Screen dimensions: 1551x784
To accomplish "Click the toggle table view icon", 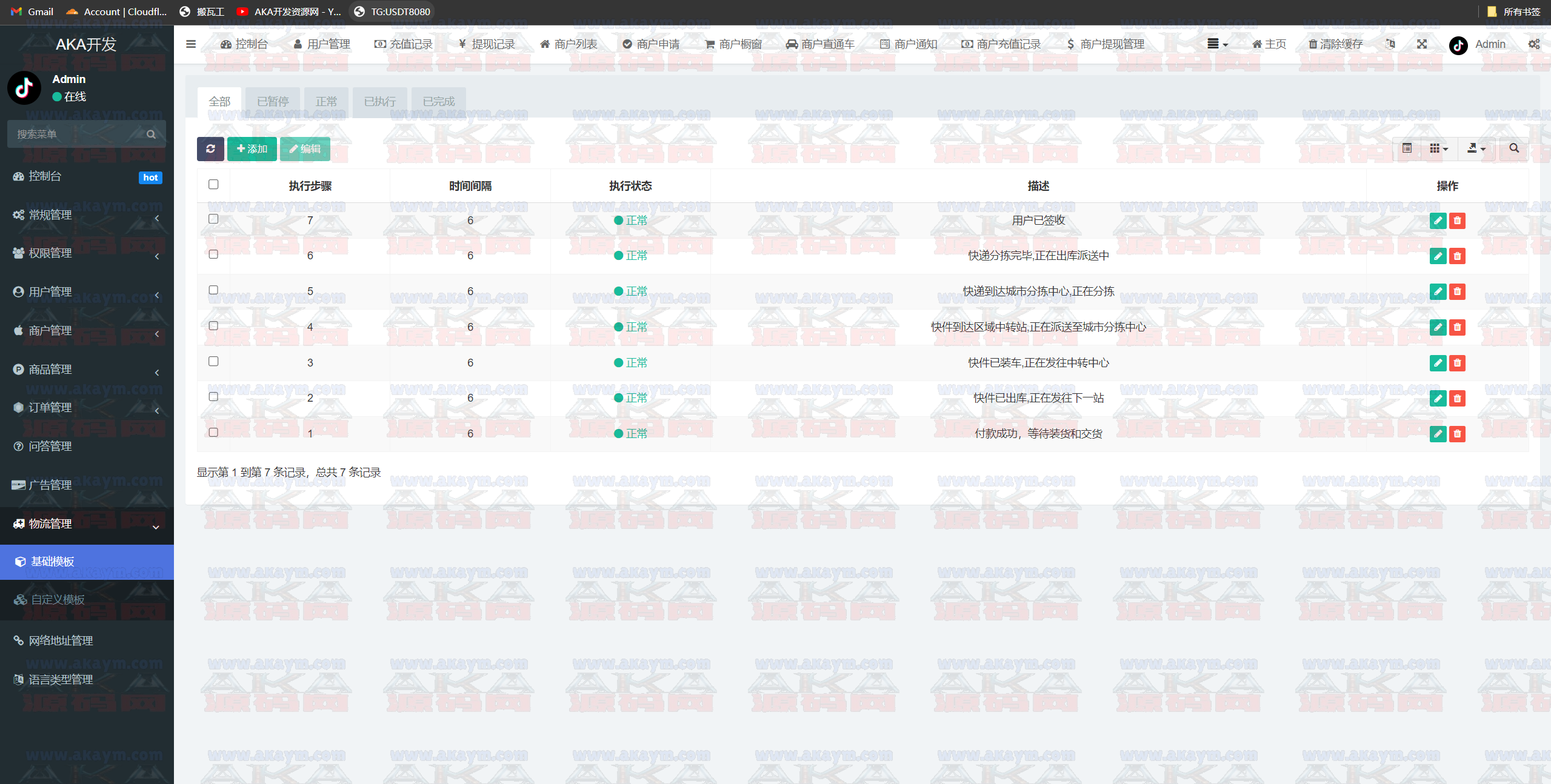I will (x=1407, y=148).
